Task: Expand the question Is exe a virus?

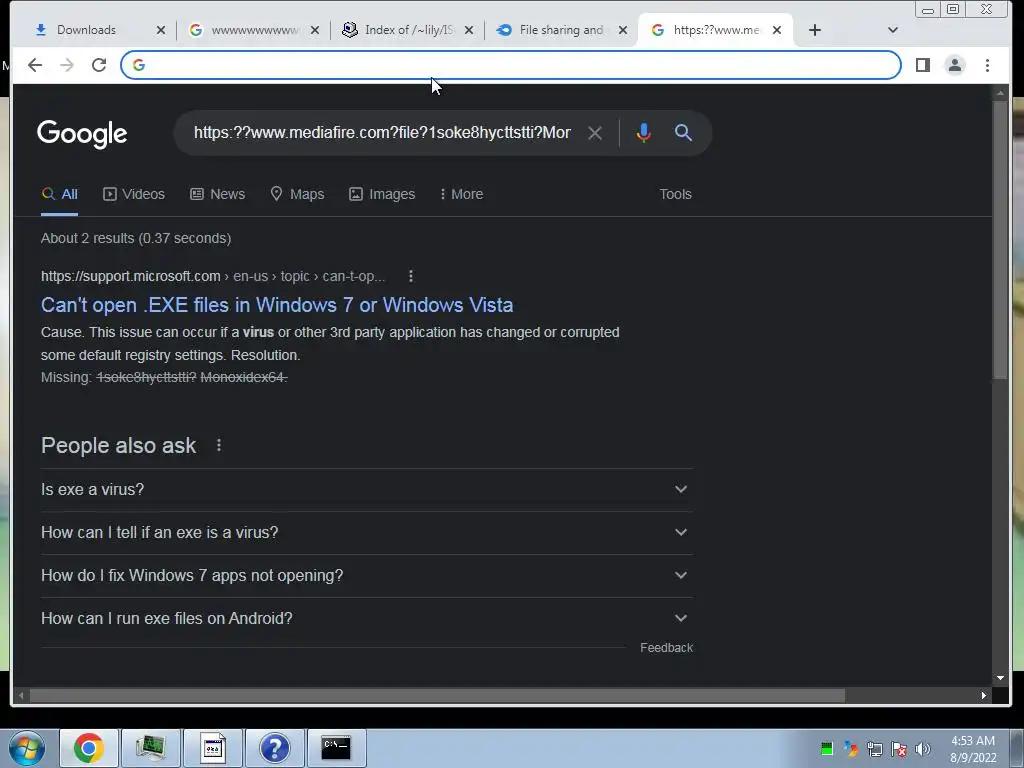Action: 366,490
